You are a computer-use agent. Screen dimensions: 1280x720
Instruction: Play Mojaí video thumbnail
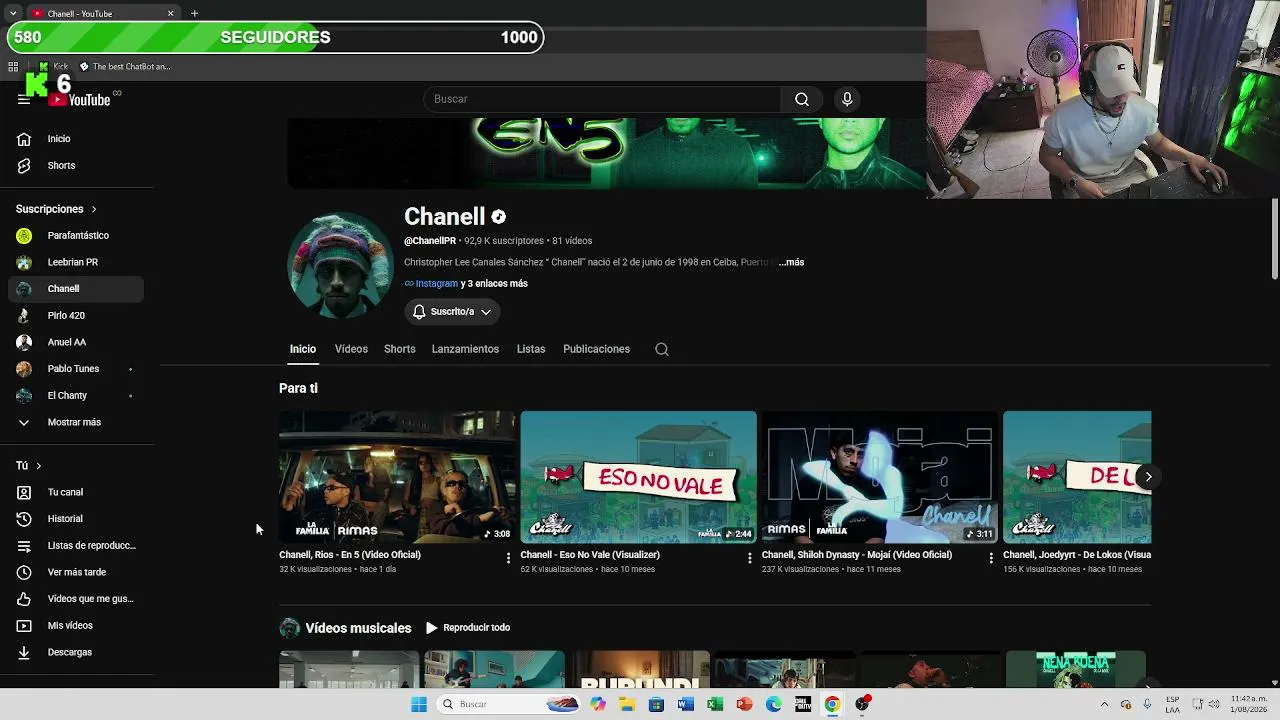tap(880, 477)
